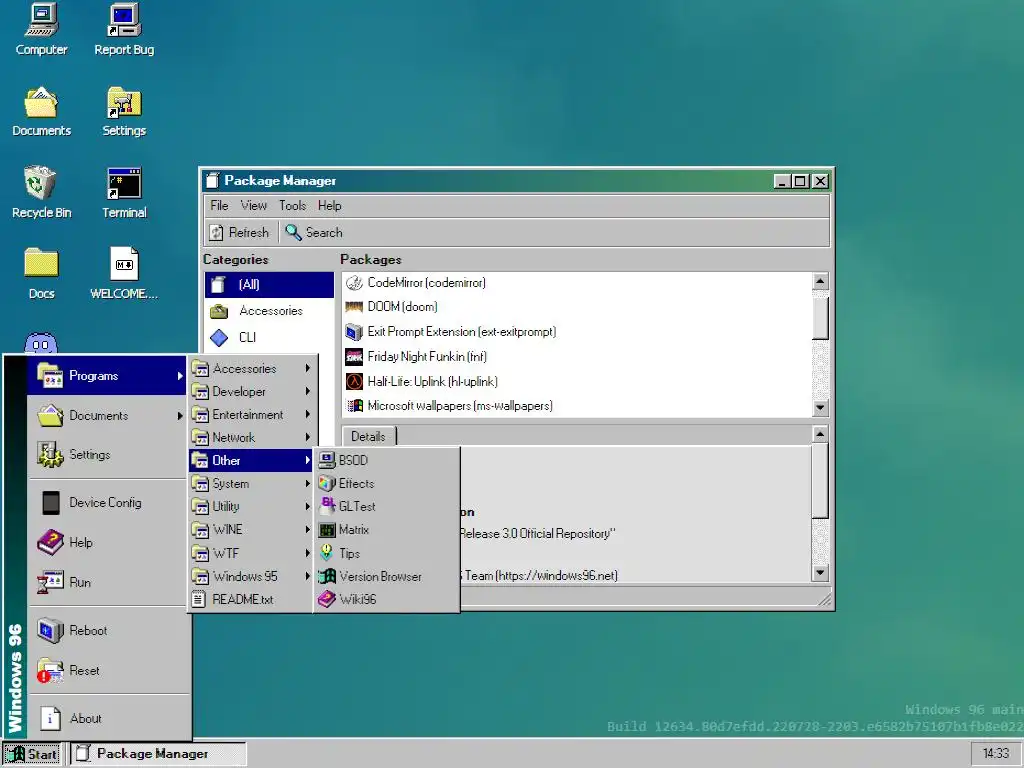Open Tips from Other submenu
This screenshot has width=1024, height=768.
387,553
